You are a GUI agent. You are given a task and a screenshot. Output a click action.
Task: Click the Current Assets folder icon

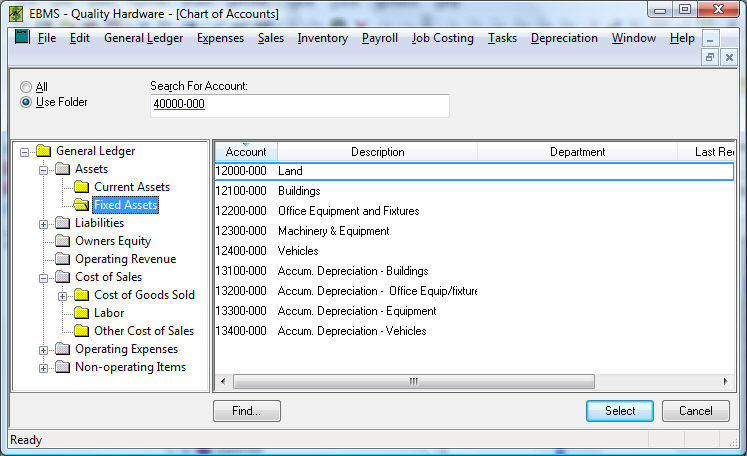[x=82, y=188]
